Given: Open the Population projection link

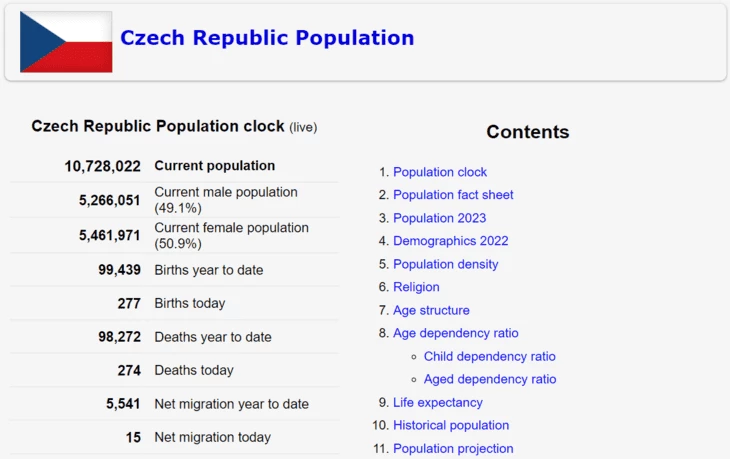Looking at the screenshot, I should click(x=453, y=448).
